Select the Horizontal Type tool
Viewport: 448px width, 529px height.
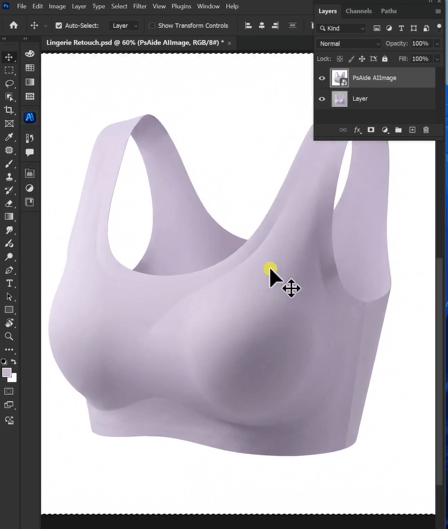9,283
